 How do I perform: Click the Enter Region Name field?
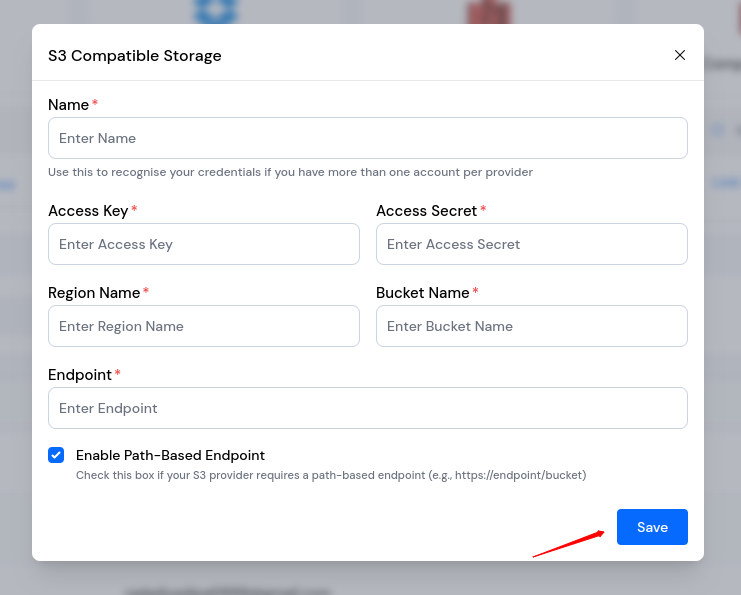[x=203, y=326]
